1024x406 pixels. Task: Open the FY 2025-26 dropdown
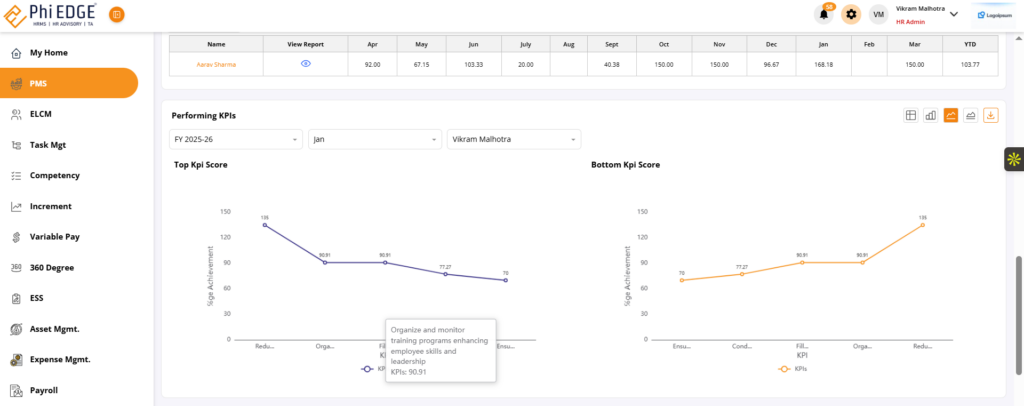236,139
